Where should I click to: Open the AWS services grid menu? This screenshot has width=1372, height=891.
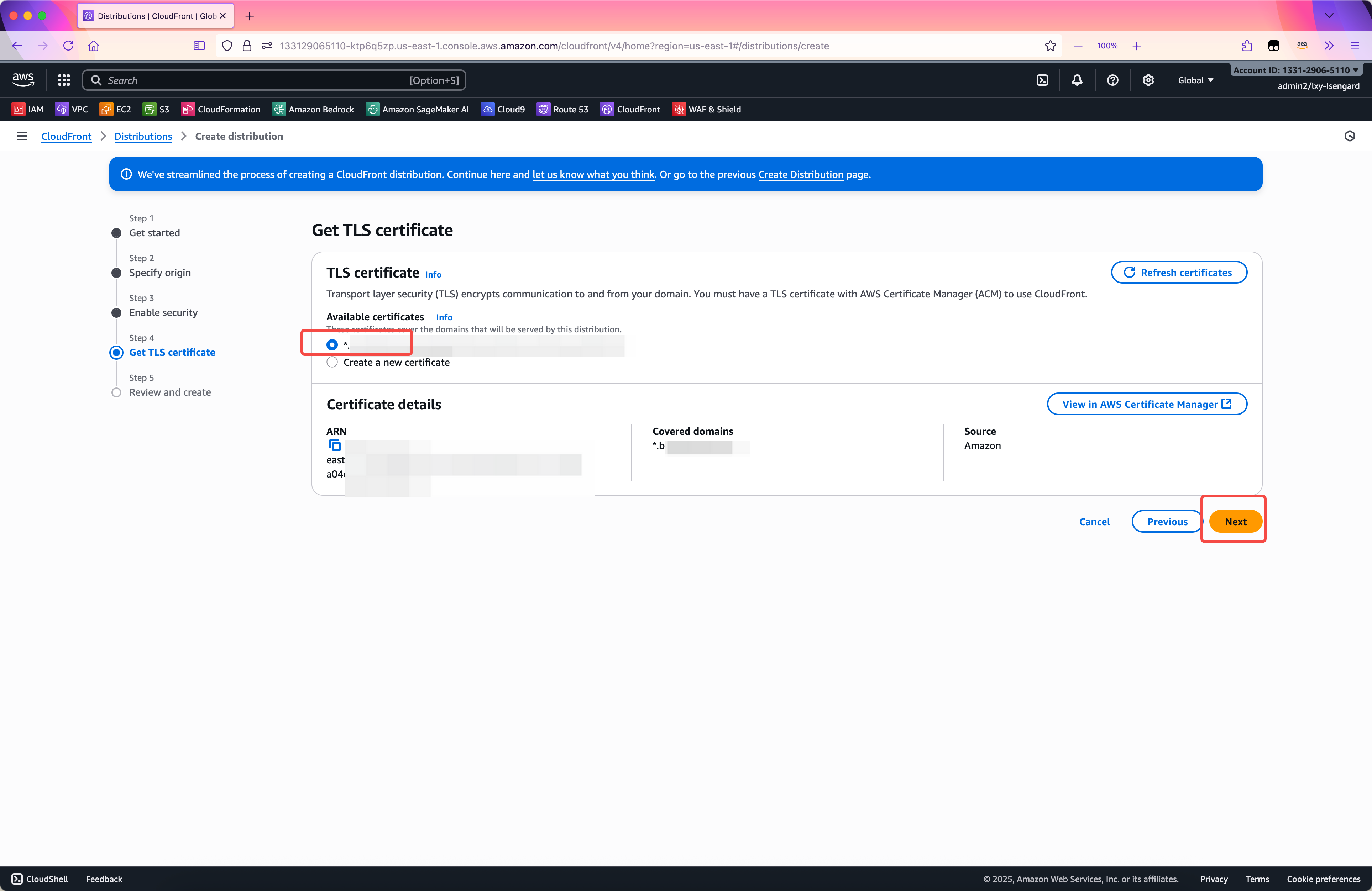point(64,80)
